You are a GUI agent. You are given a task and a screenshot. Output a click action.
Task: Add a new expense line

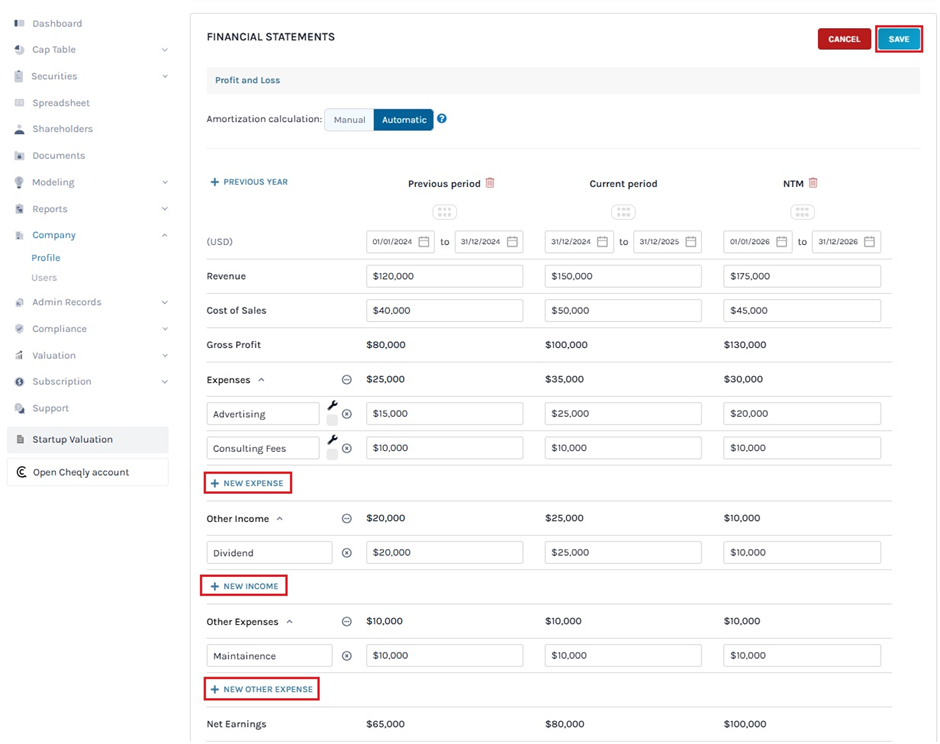point(248,483)
